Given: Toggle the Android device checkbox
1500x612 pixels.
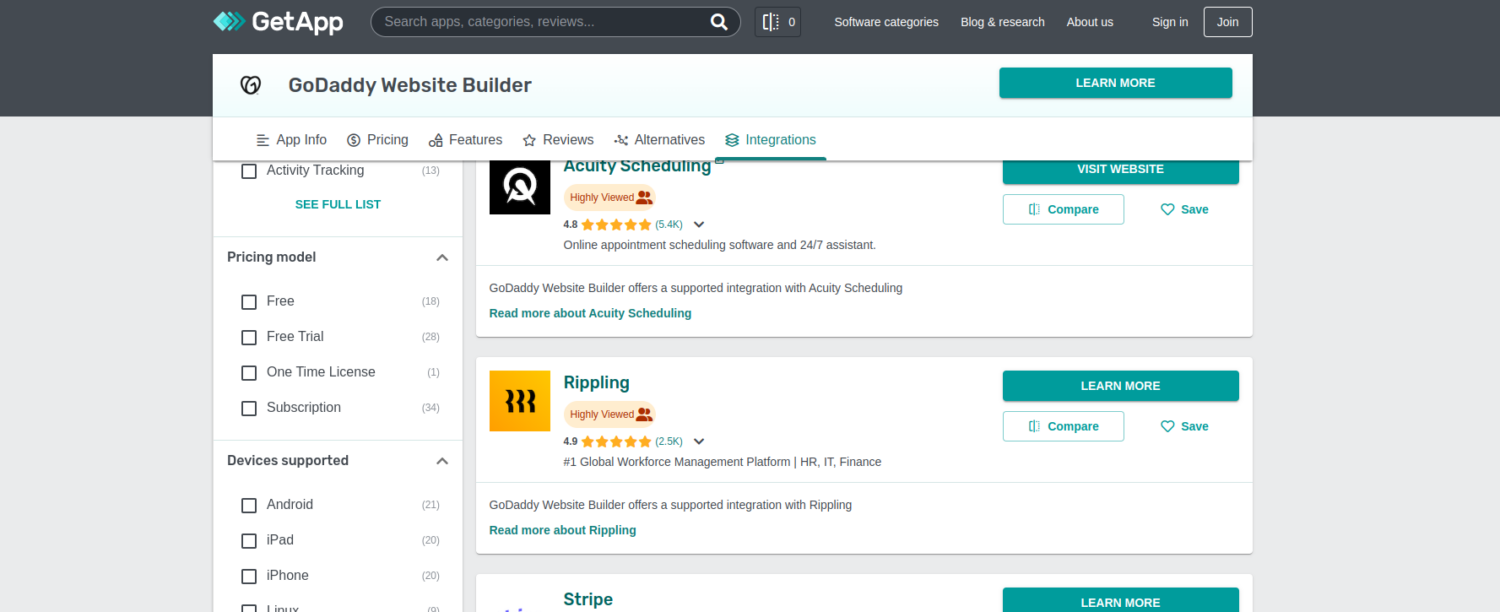Looking at the screenshot, I should pyautogui.click(x=249, y=505).
